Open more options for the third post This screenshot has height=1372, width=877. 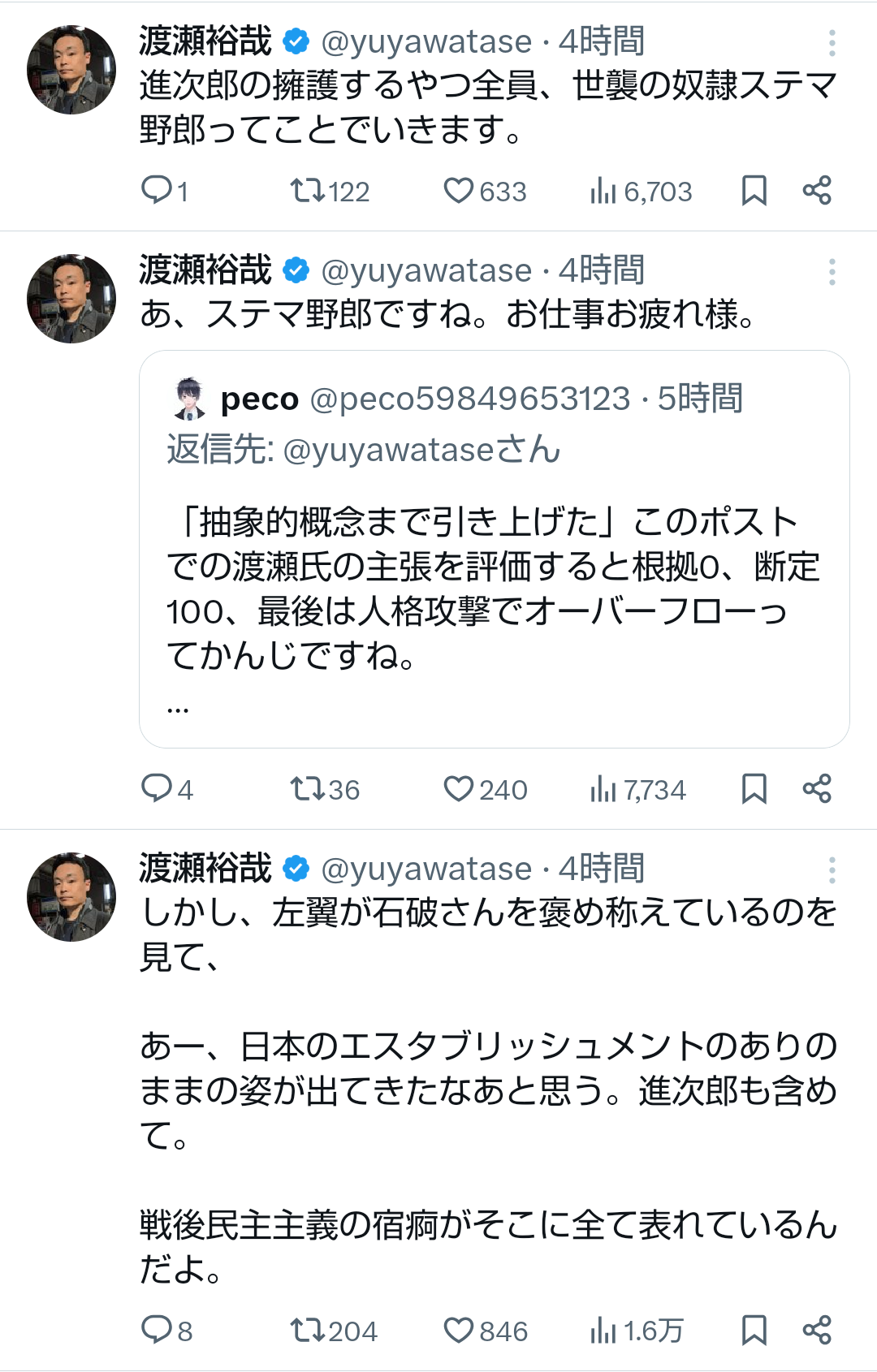coord(832,870)
